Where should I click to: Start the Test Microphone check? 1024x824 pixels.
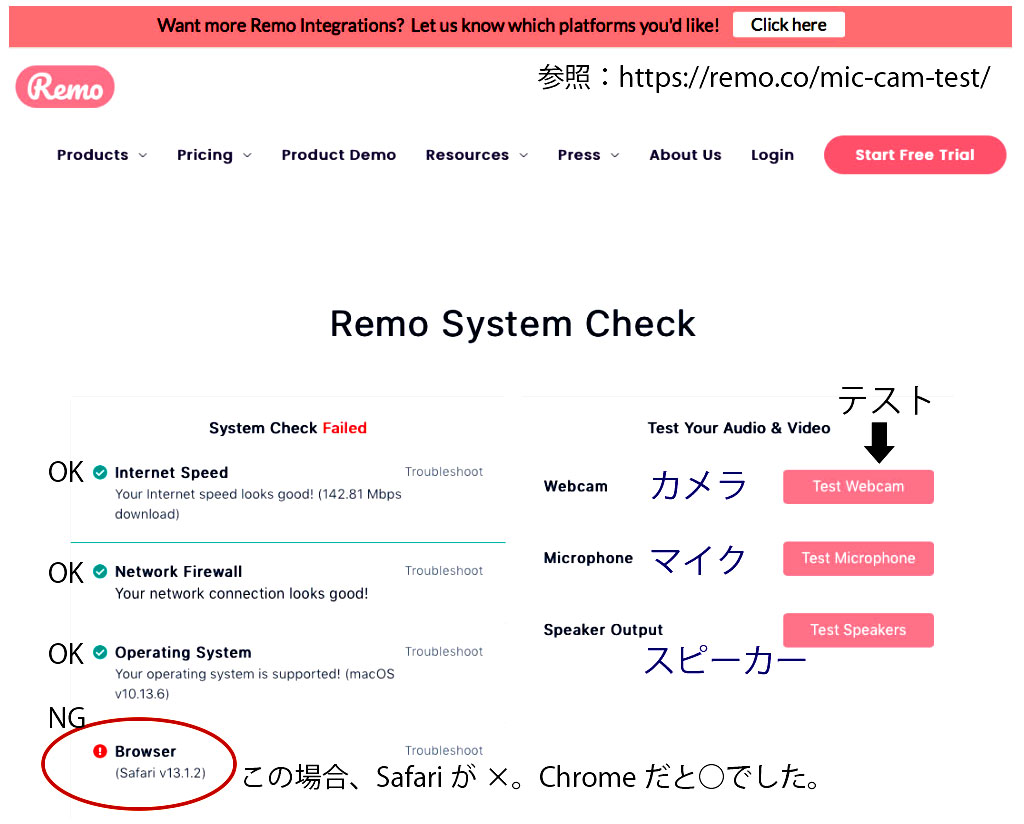click(x=858, y=558)
